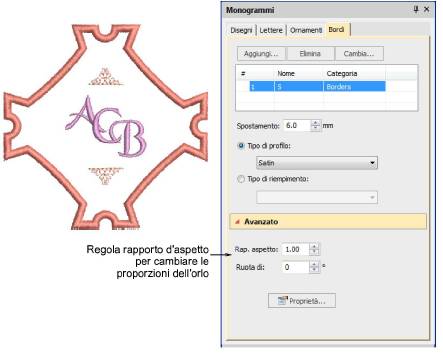443x363 pixels.
Task: Click the Aggiungi... button
Action: pyautogui.click(x=261, y=54)
